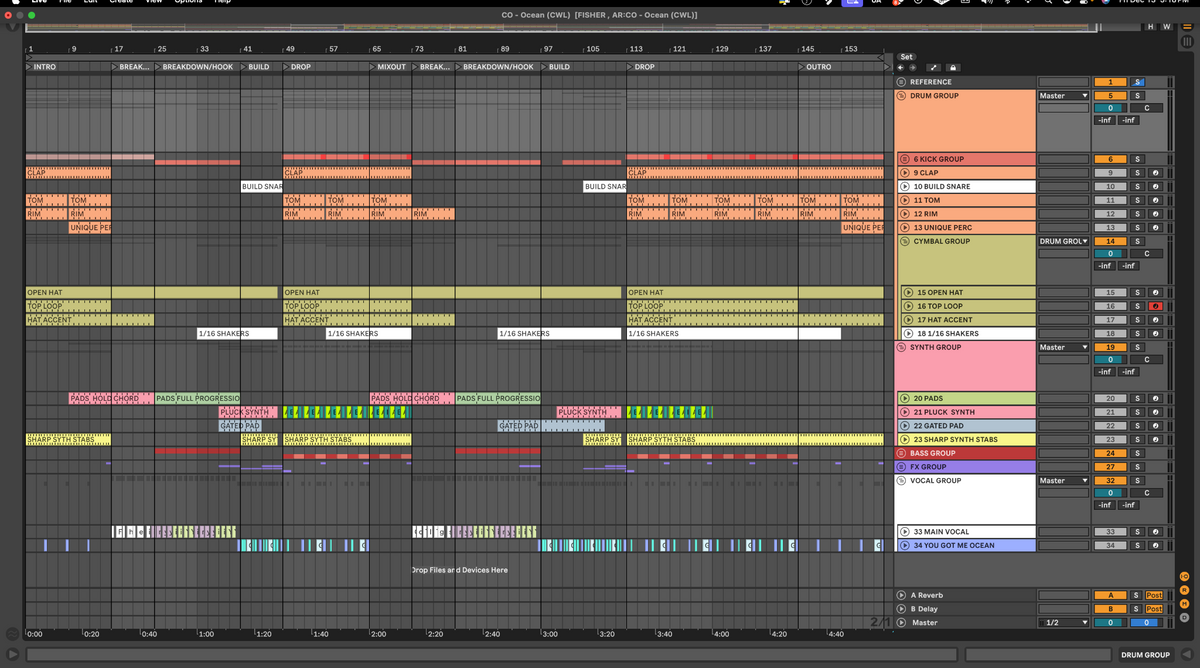Toggle track activator 24 on BASS GROUP
The height and width of the screenshot is (668, 1200).
tap(1109, 453)
